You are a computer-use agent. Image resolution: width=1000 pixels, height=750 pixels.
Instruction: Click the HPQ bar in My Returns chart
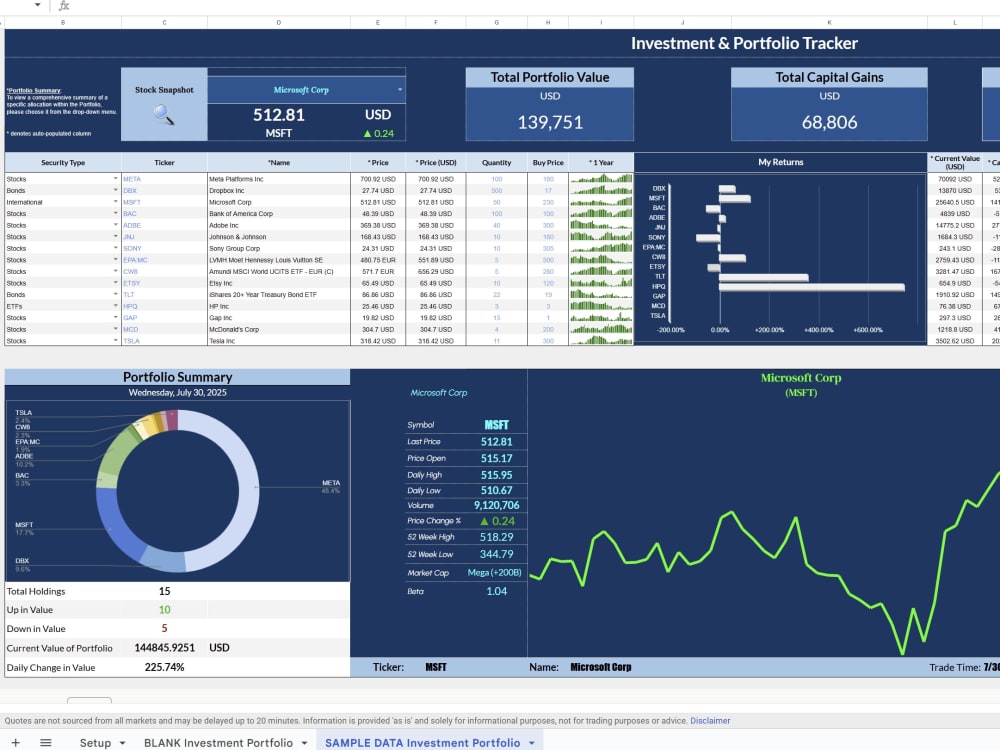(811, 287)
